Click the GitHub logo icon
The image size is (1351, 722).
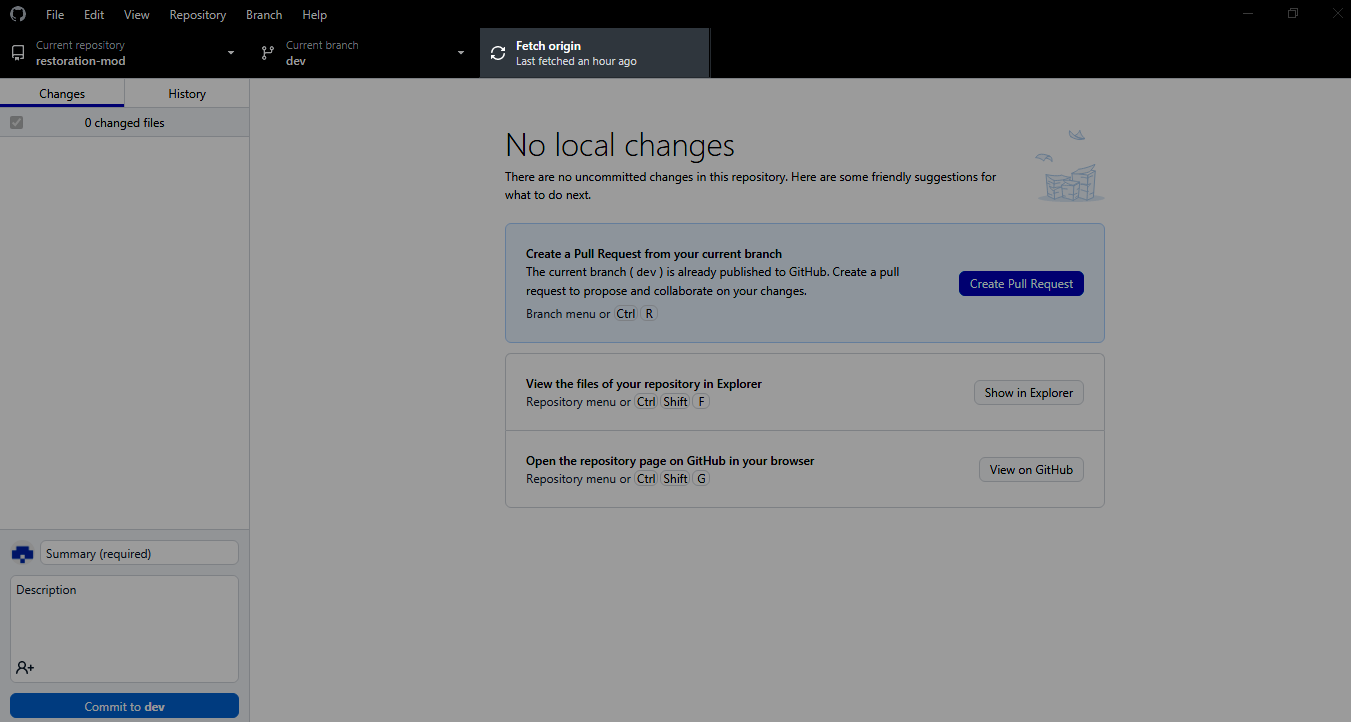click(18, 15)
